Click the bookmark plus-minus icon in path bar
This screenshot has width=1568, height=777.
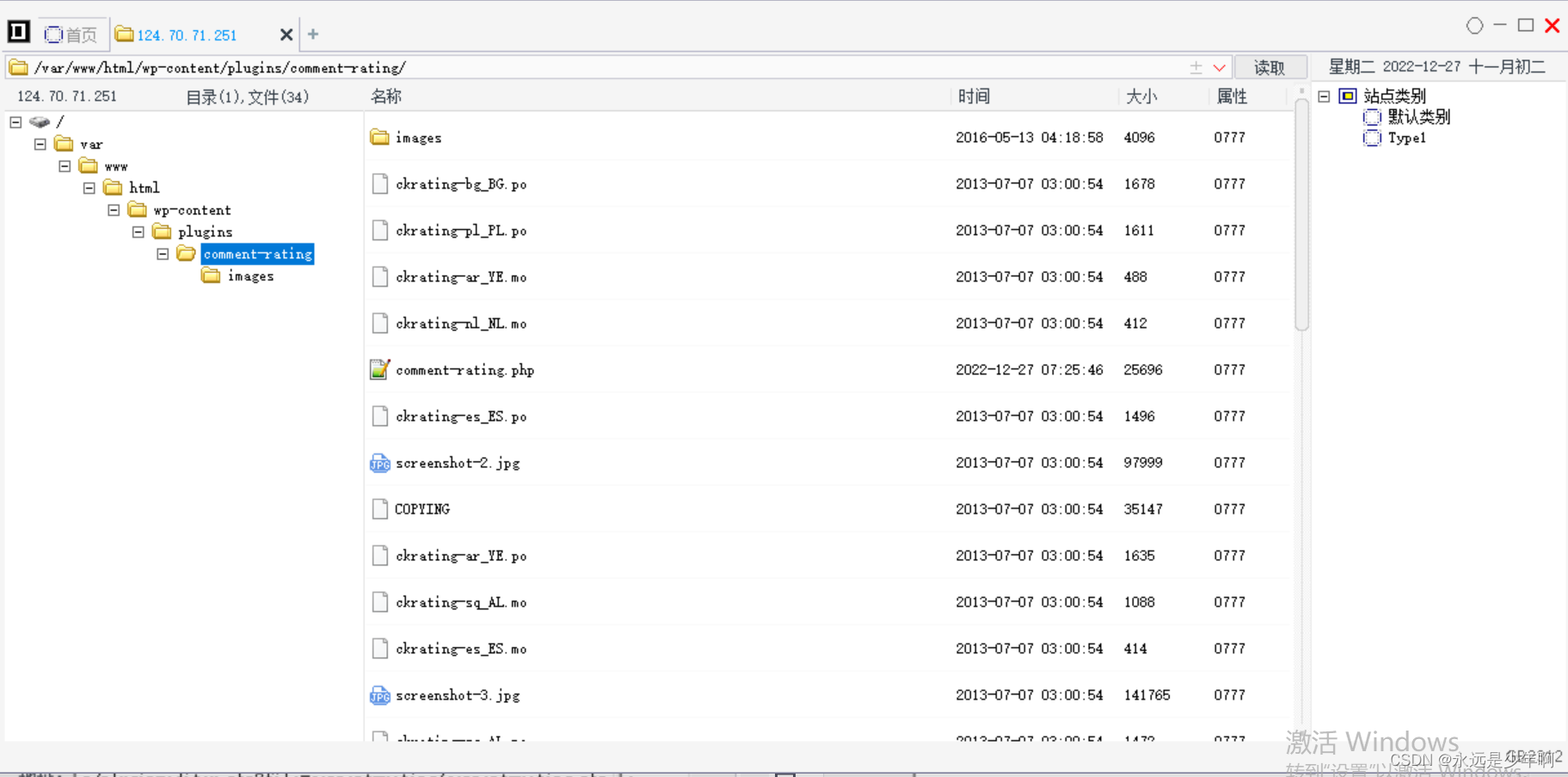(1196, 68)
